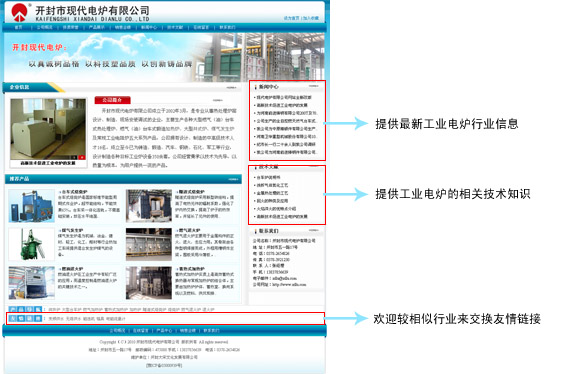
Task: Click the red 公司简介 tab button
Action: click(x=112, y=100)
